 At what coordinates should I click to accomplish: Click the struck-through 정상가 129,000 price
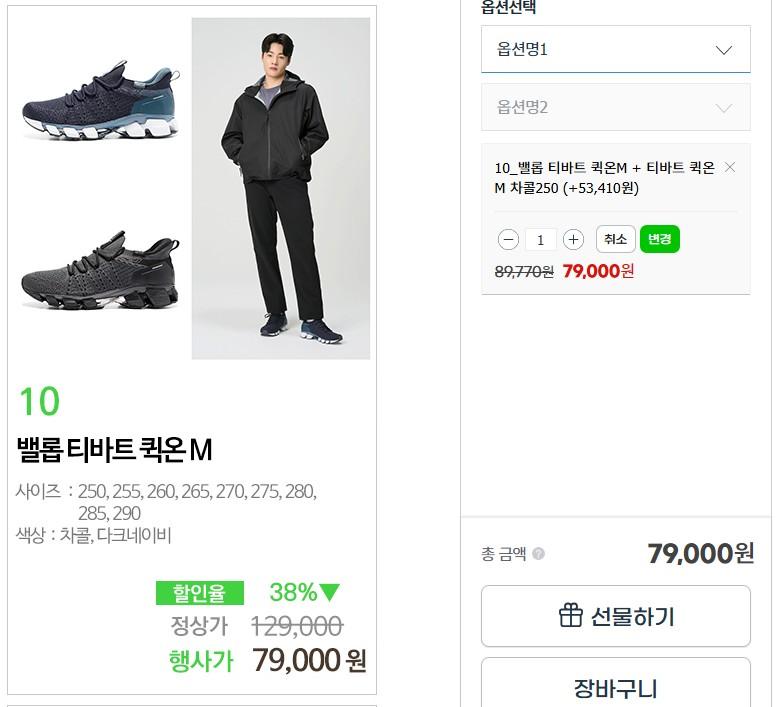pos(297,626)
